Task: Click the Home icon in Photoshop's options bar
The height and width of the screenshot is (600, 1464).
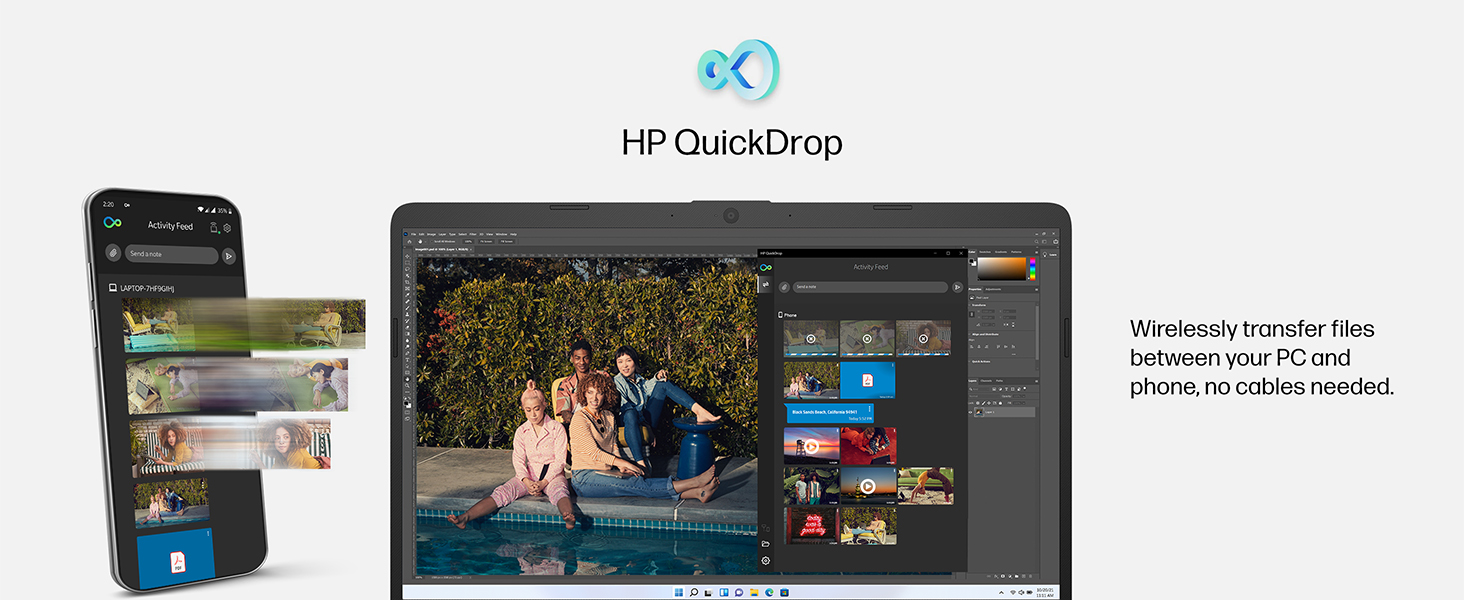Action: coord(408,241)
